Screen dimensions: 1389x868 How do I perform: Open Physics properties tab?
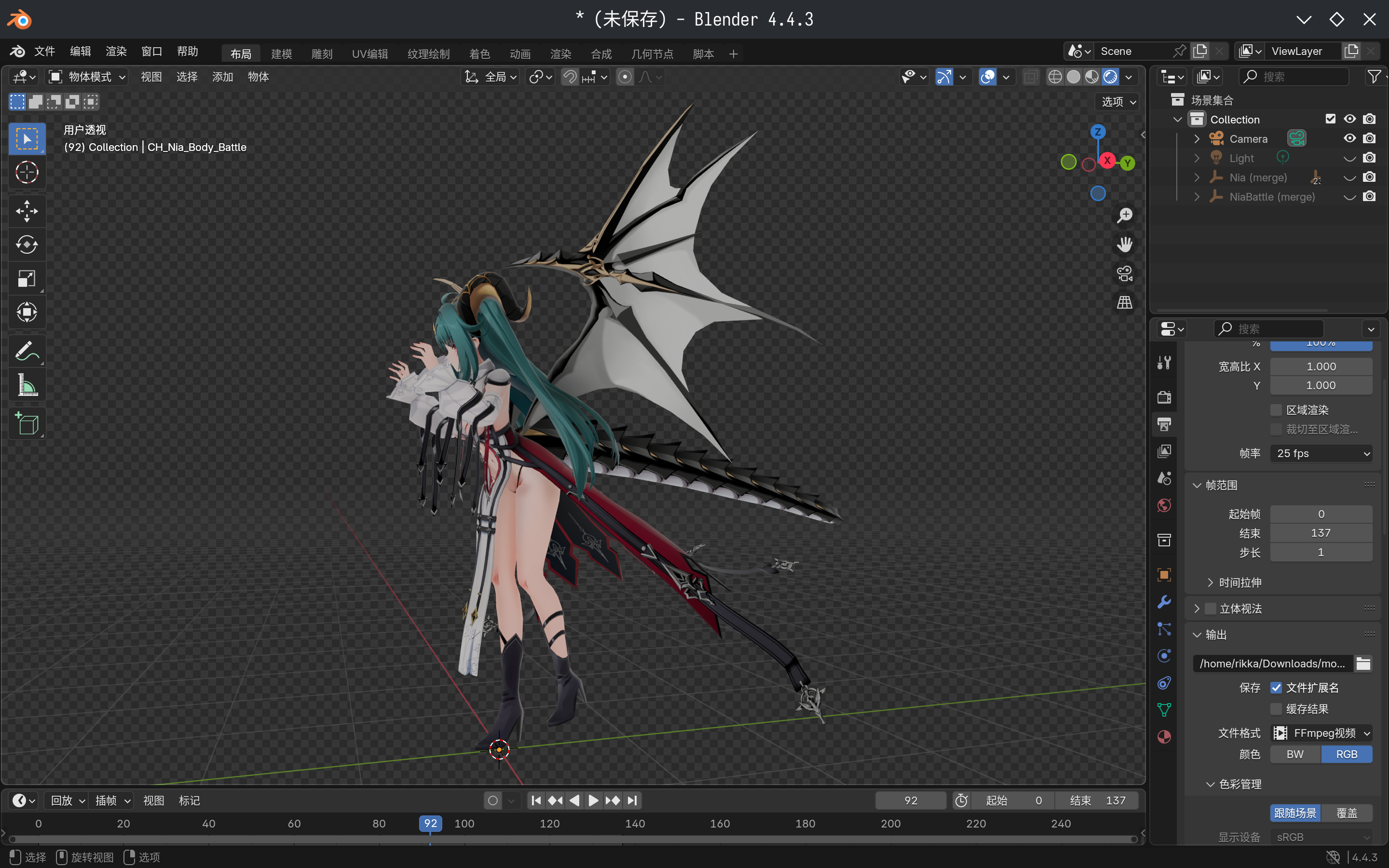(1164, 656)
